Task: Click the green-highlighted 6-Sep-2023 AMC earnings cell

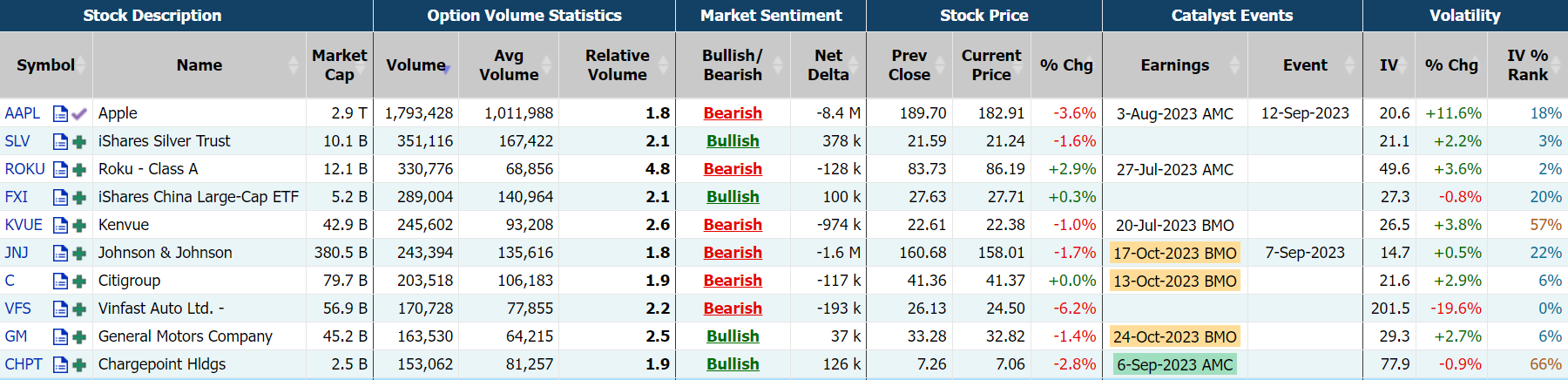Action: 1174,364
